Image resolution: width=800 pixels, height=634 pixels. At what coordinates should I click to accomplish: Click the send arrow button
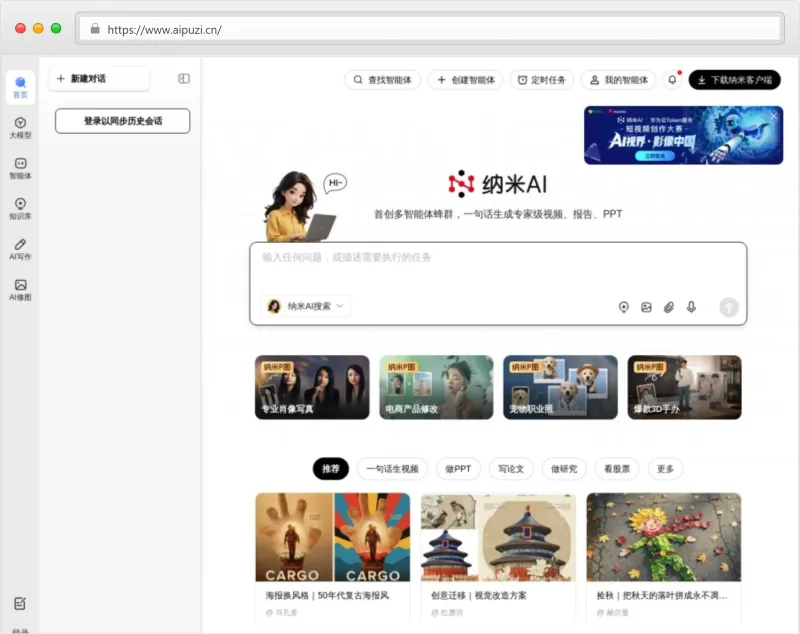click(729, 307)
